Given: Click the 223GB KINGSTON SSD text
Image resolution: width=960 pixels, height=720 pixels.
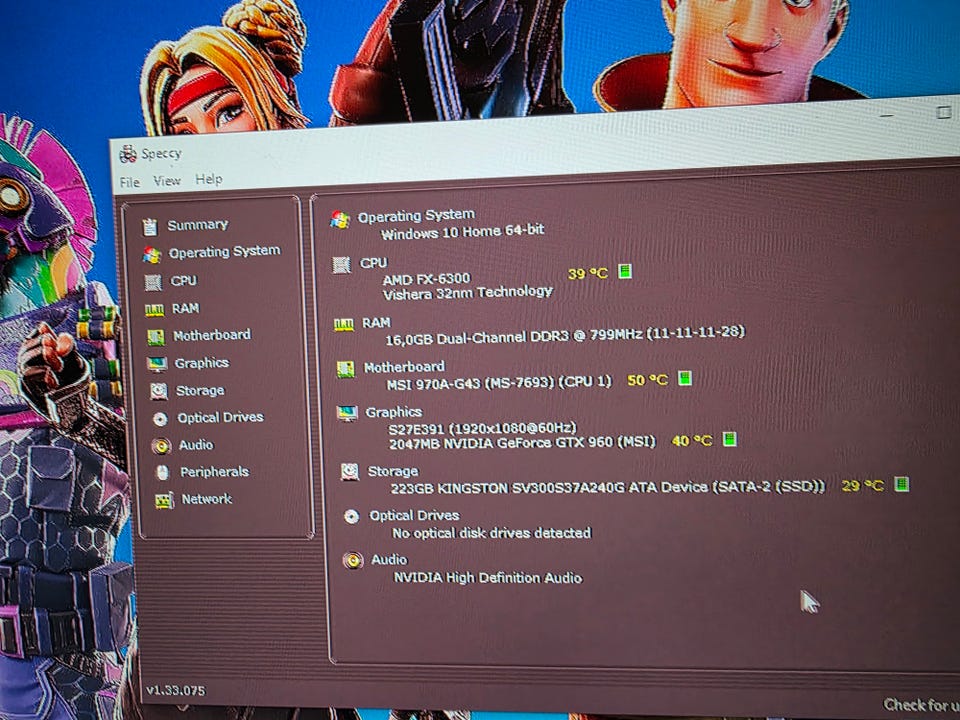Looking at the screenshot, I should coord(607,487).
